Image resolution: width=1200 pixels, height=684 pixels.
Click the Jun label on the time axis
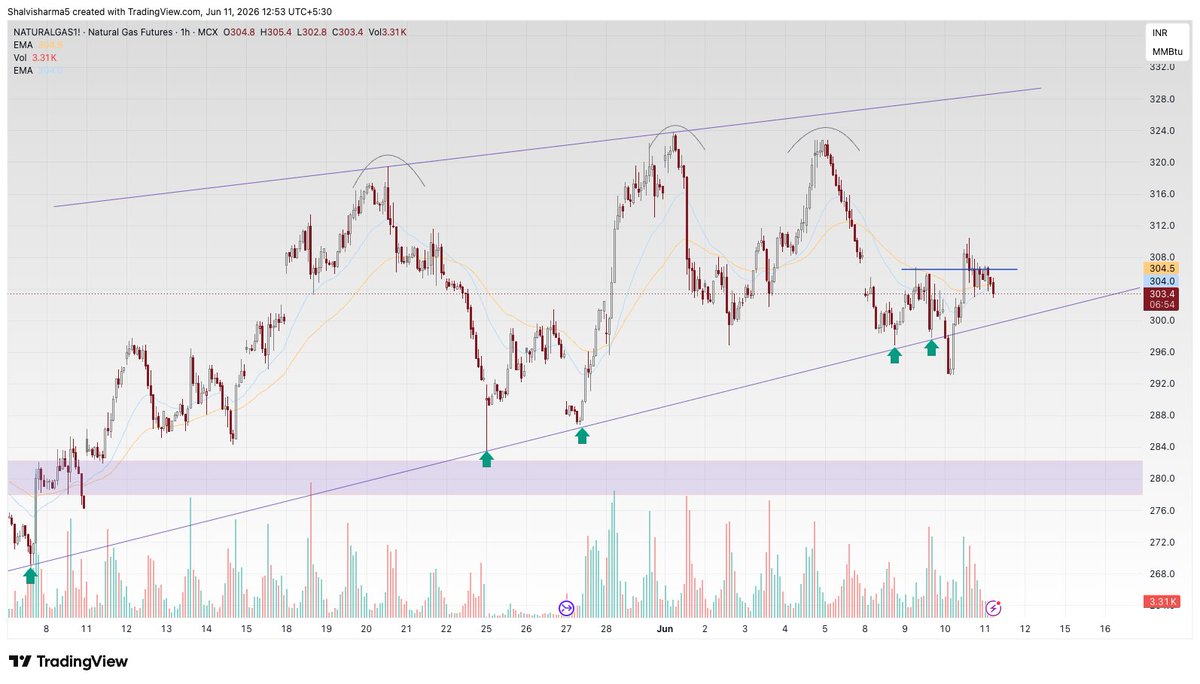click(665, 629)
